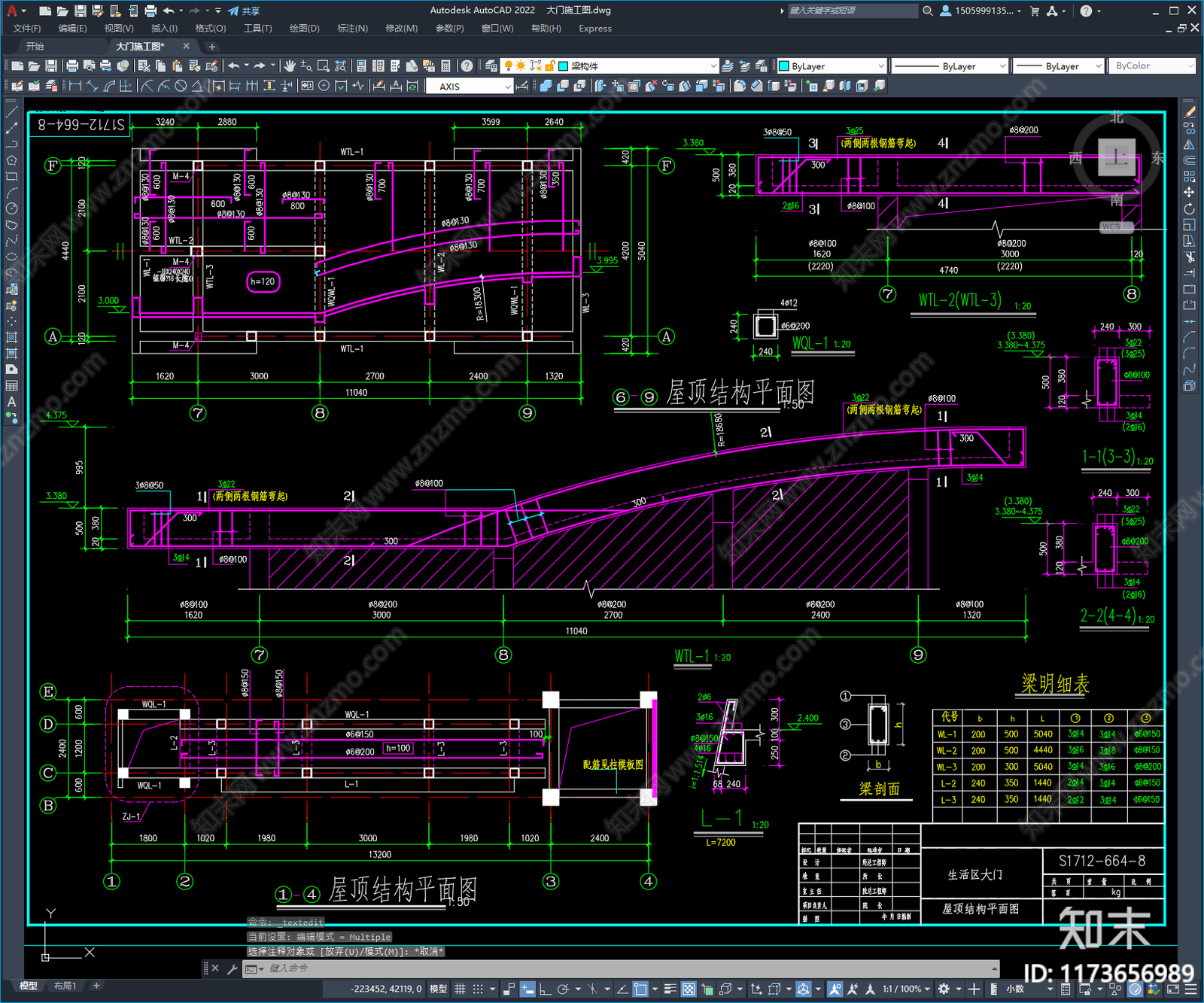The image size is (1204, 1003).
Task: Click the search magnifier icon in title bar
Action: coord(928,11)
